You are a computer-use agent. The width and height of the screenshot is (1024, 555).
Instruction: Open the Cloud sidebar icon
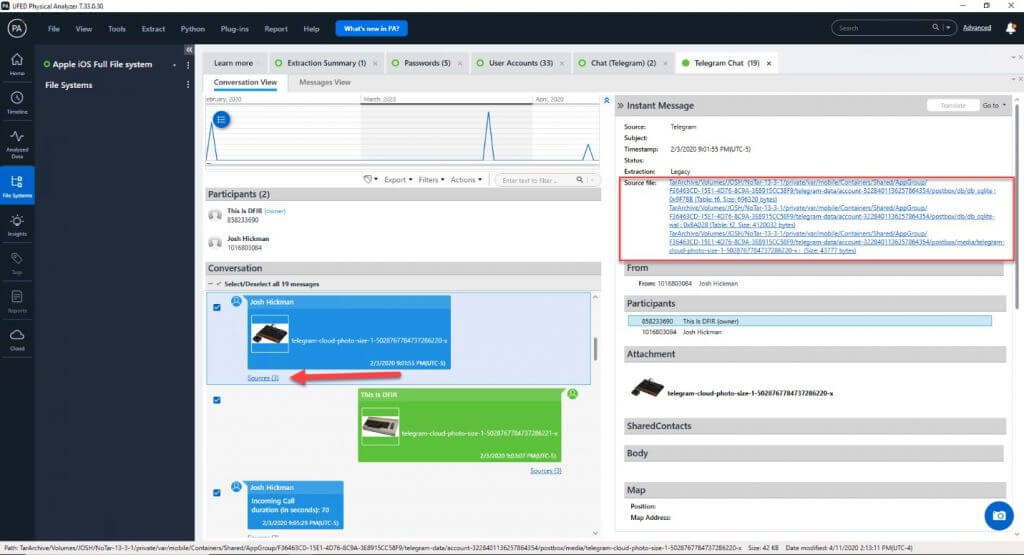tap(17, 339)
